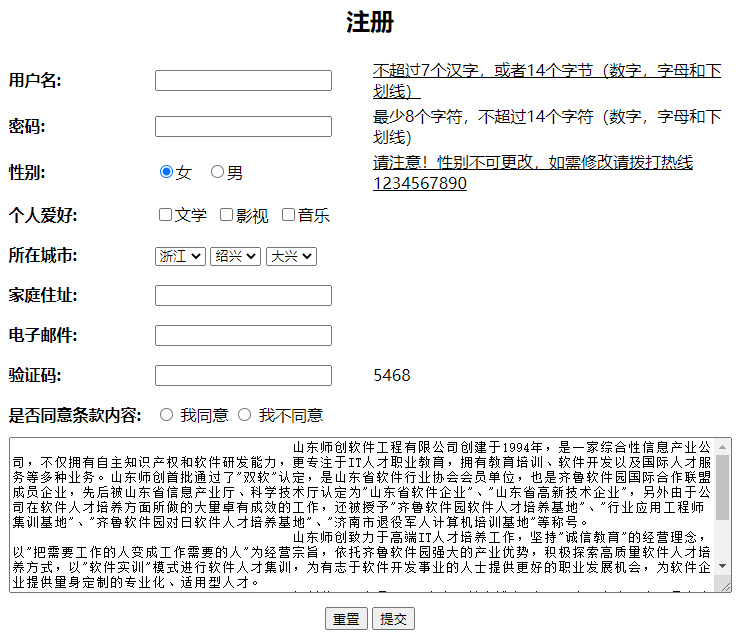Click the 验证码 input field

pyautogui.click(x=243, y=375)
